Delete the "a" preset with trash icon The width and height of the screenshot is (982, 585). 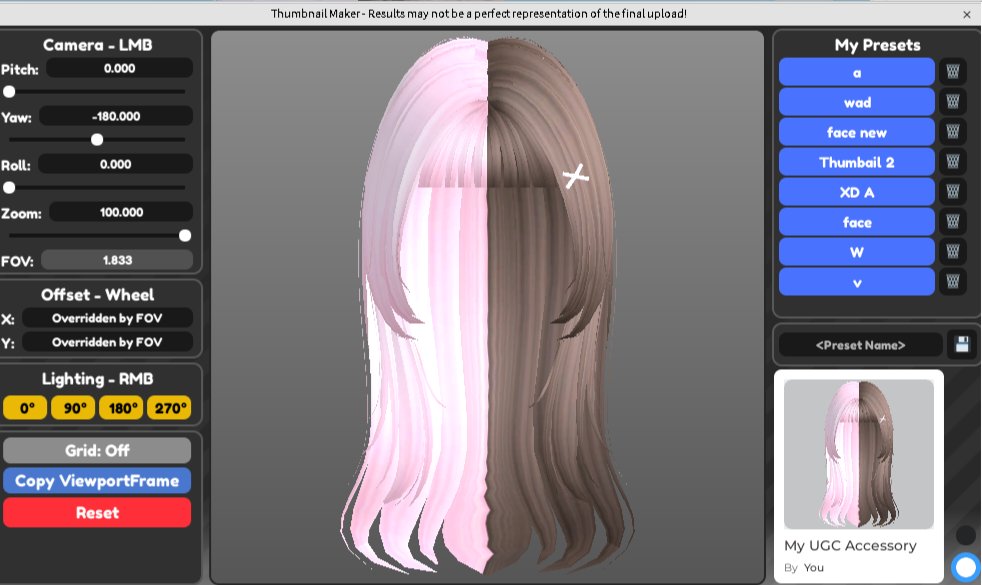953,71
